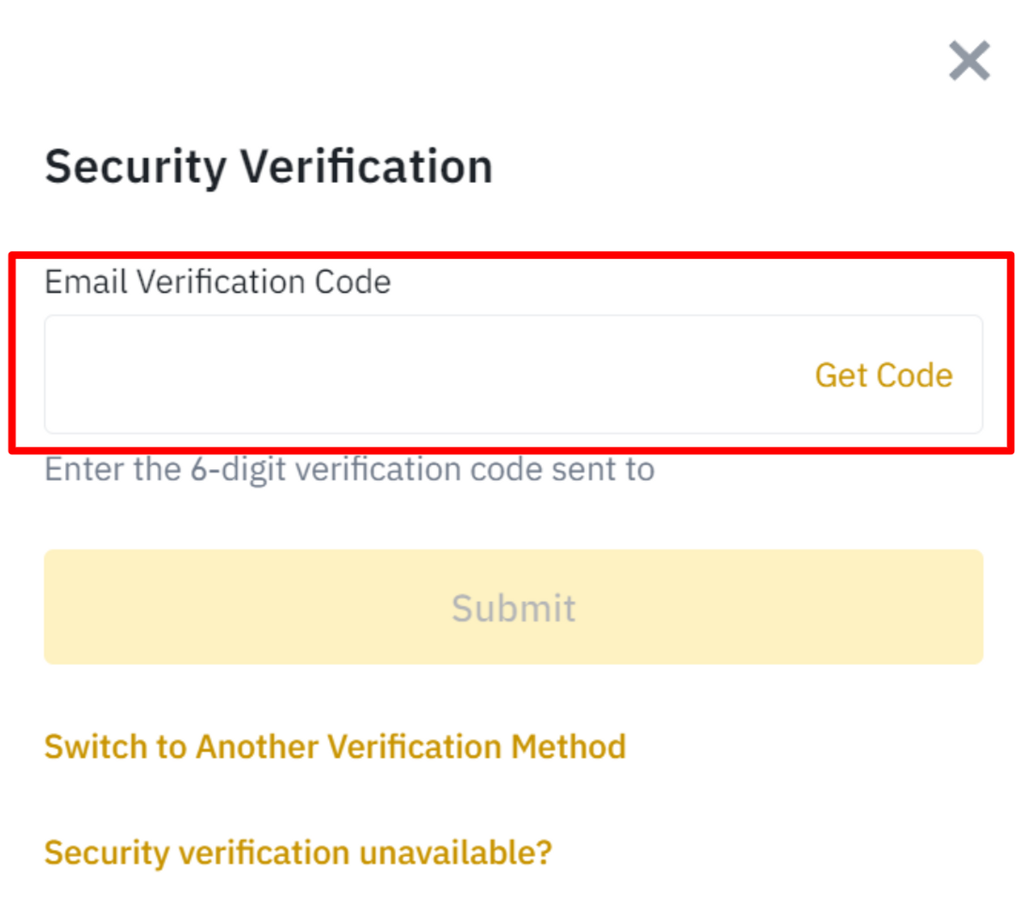
Task: Report that security verification is unavailable
Action: [297, 852]
